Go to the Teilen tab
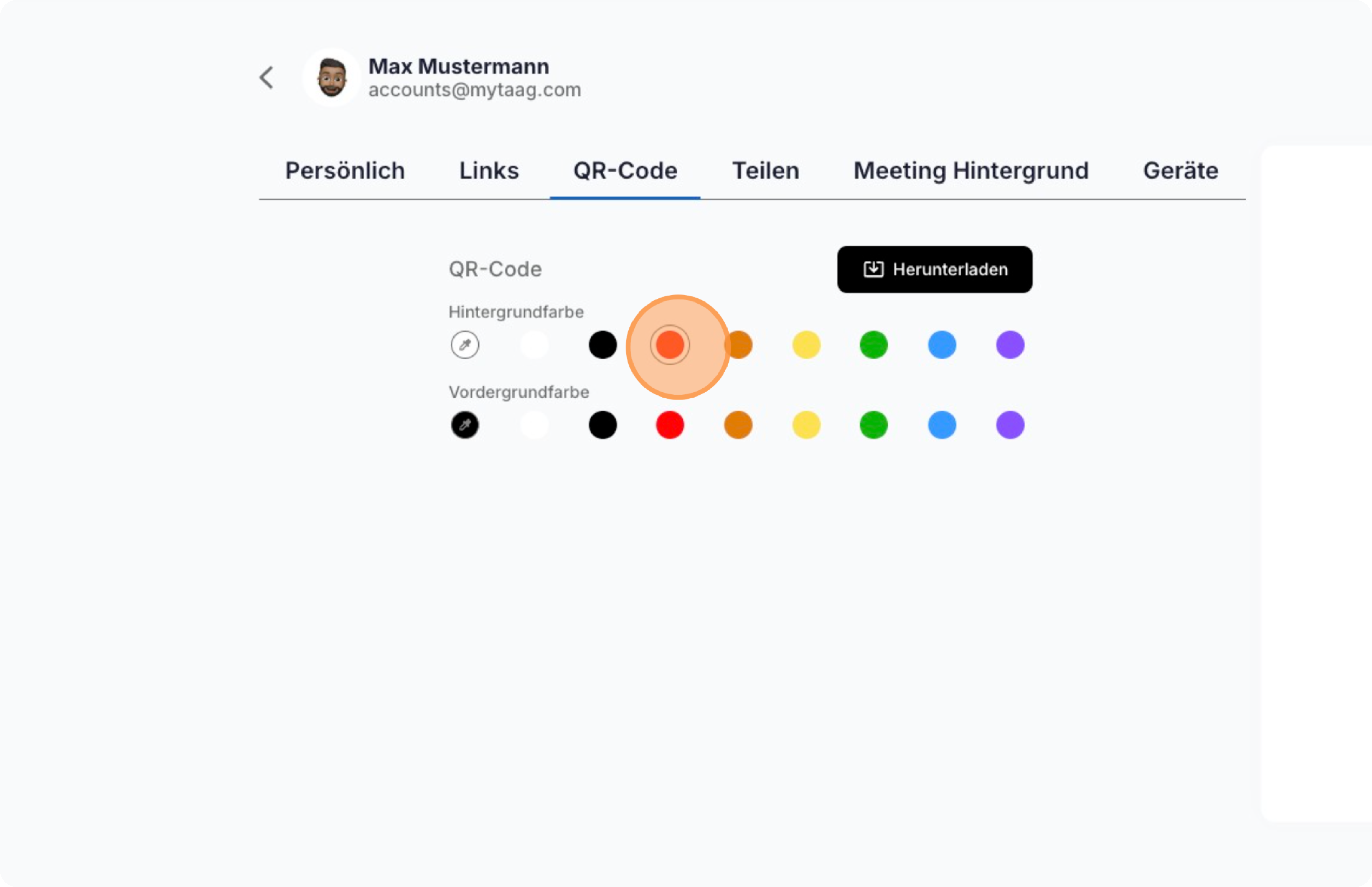Screen dimensions: 1372x887 point(765,170)
